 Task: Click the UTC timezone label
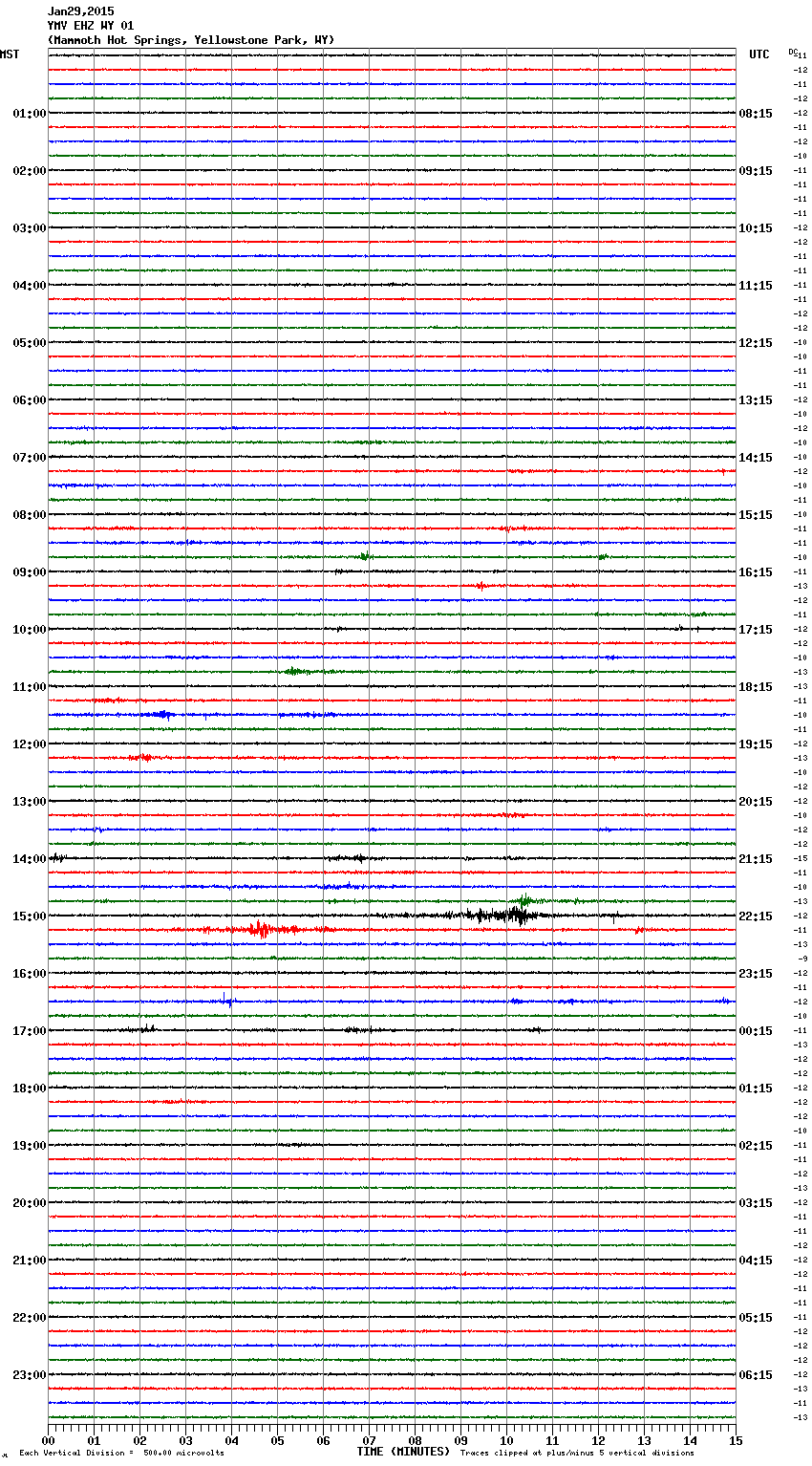click(759, 54)
